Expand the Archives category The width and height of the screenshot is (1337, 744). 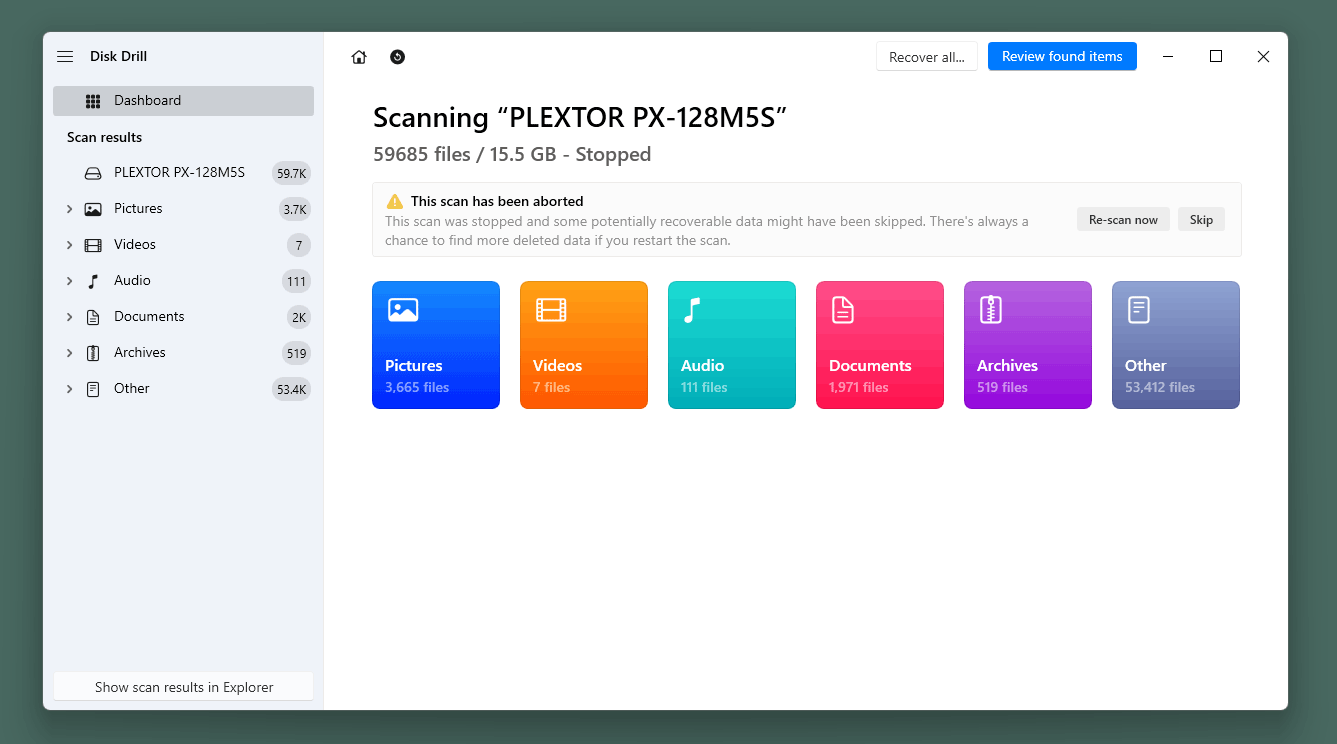69,353
